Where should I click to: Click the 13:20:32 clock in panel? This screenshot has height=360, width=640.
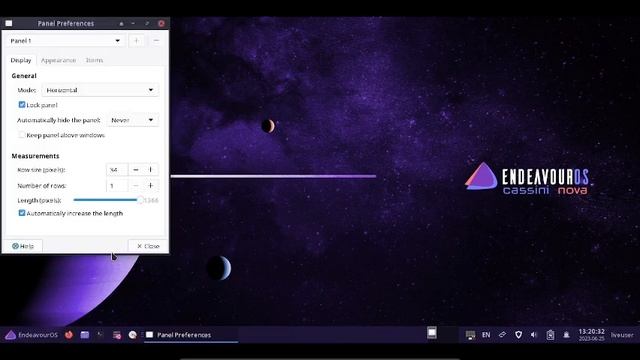click(x=591, y=335)
